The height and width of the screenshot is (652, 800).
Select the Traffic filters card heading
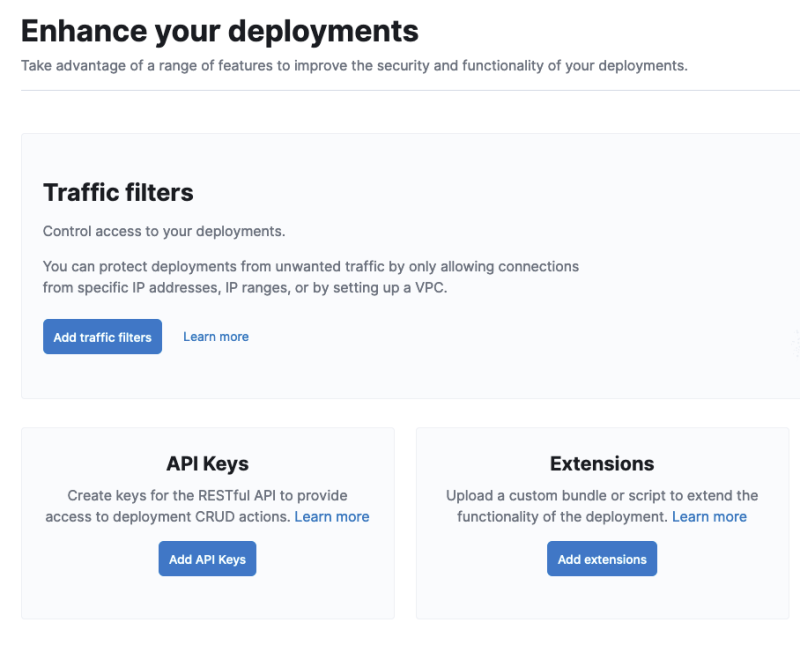118,192
